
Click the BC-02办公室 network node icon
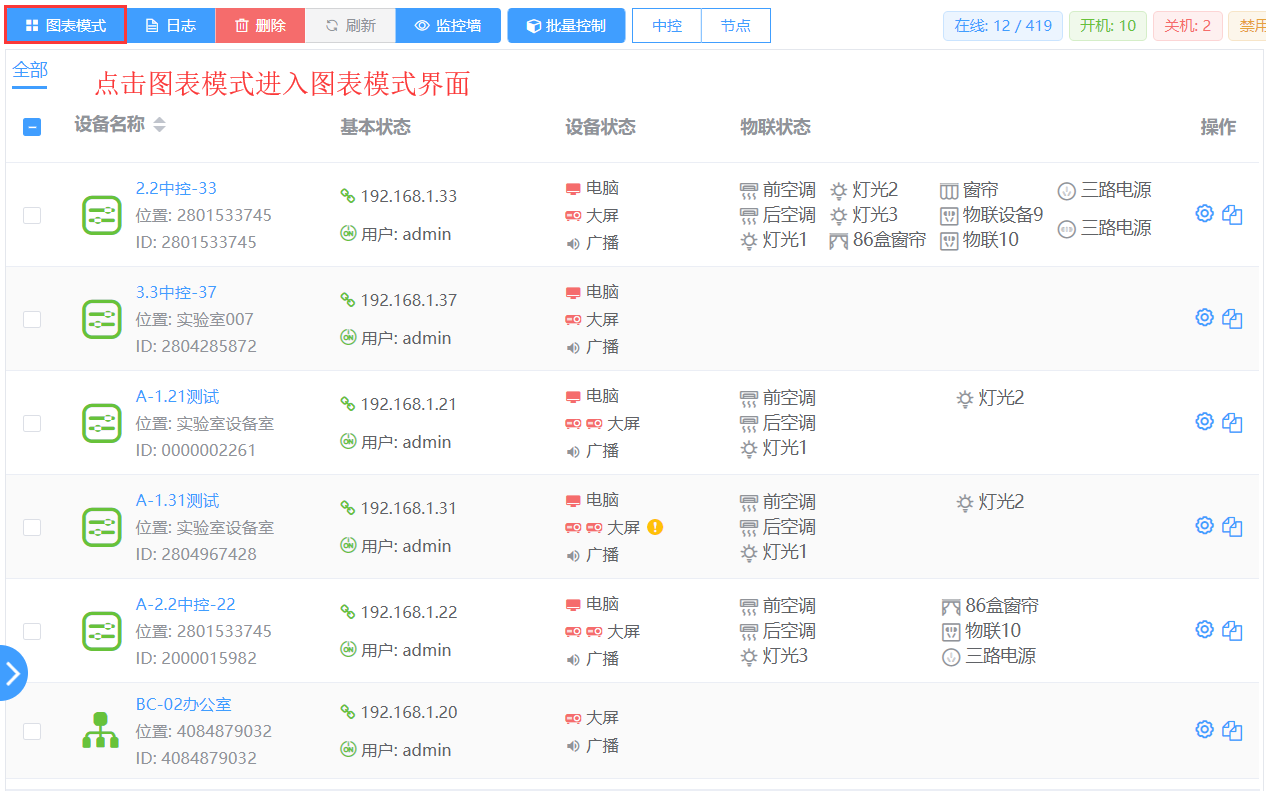coord(100,731)
